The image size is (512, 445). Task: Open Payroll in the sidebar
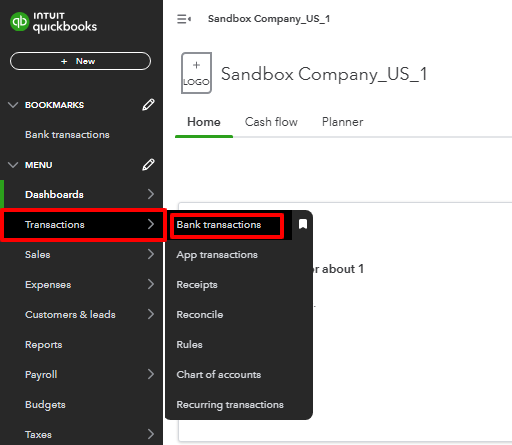pyautogui.click(x=41, y=375)
